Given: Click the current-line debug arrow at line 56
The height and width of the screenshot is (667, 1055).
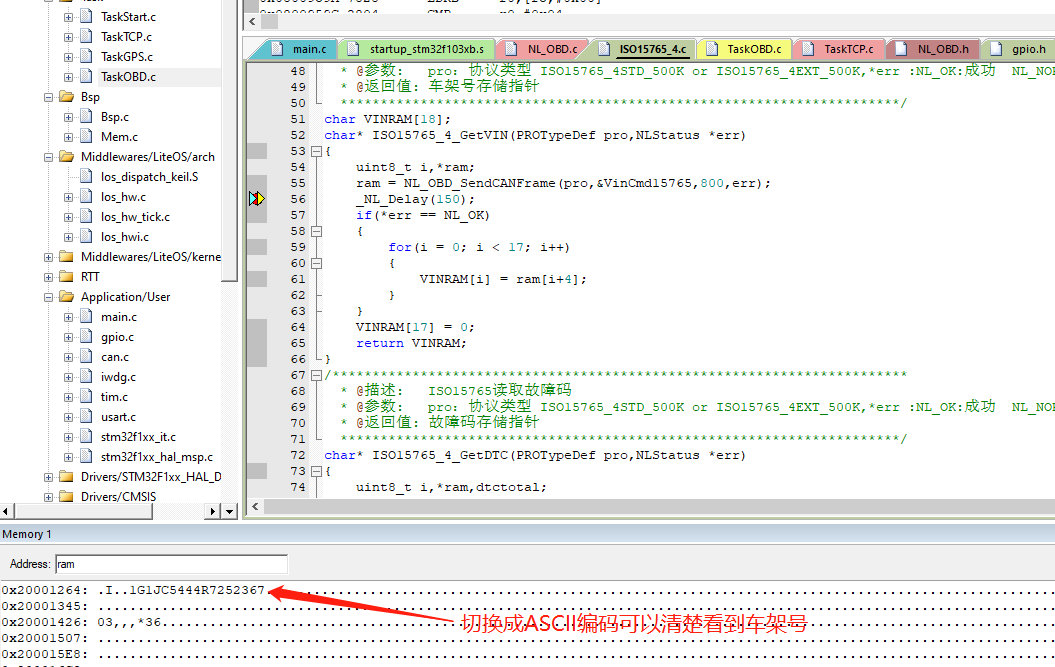Looking at the screenshot, I should [257, 199].
